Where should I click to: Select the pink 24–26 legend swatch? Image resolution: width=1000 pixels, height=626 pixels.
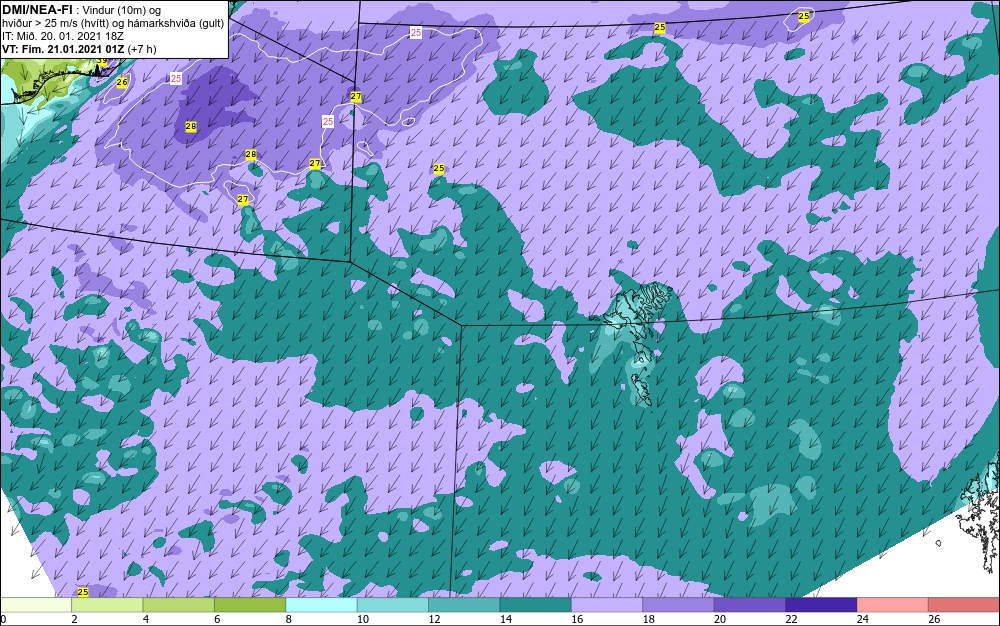[893, 605]
